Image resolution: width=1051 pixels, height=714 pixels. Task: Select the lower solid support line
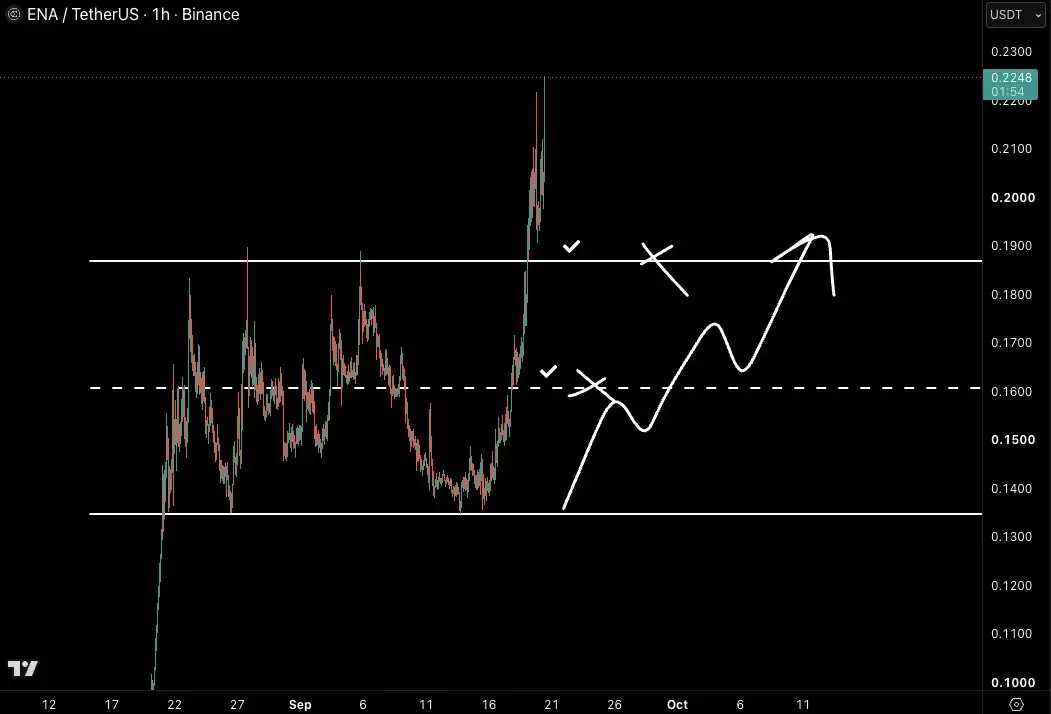click(x=536, y=514)
